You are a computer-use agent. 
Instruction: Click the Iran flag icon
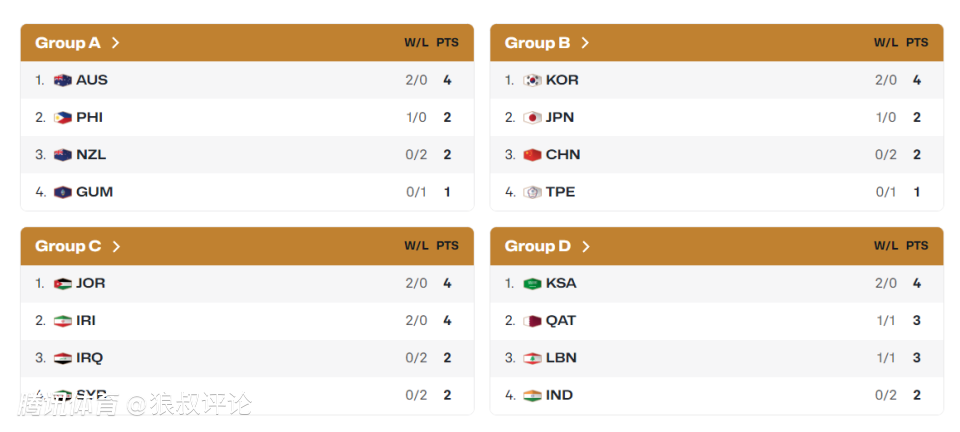[63, 321]
